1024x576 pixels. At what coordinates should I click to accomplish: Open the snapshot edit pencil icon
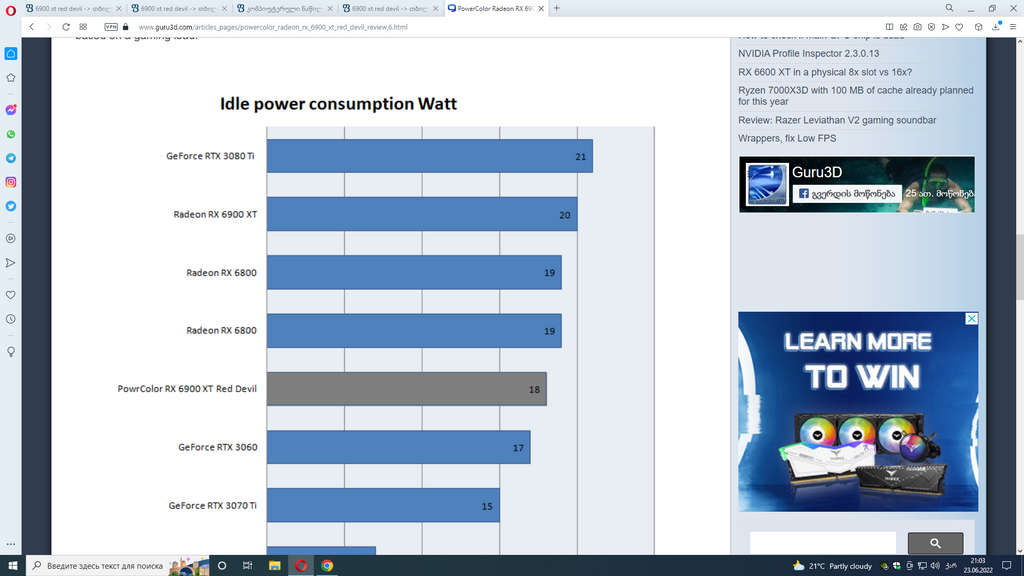pyautogui.click(x=904, y=27)
